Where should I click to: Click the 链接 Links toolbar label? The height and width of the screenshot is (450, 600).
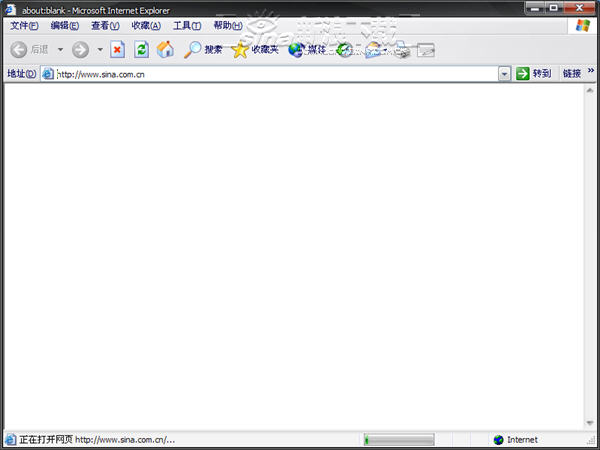coord(571,73)
